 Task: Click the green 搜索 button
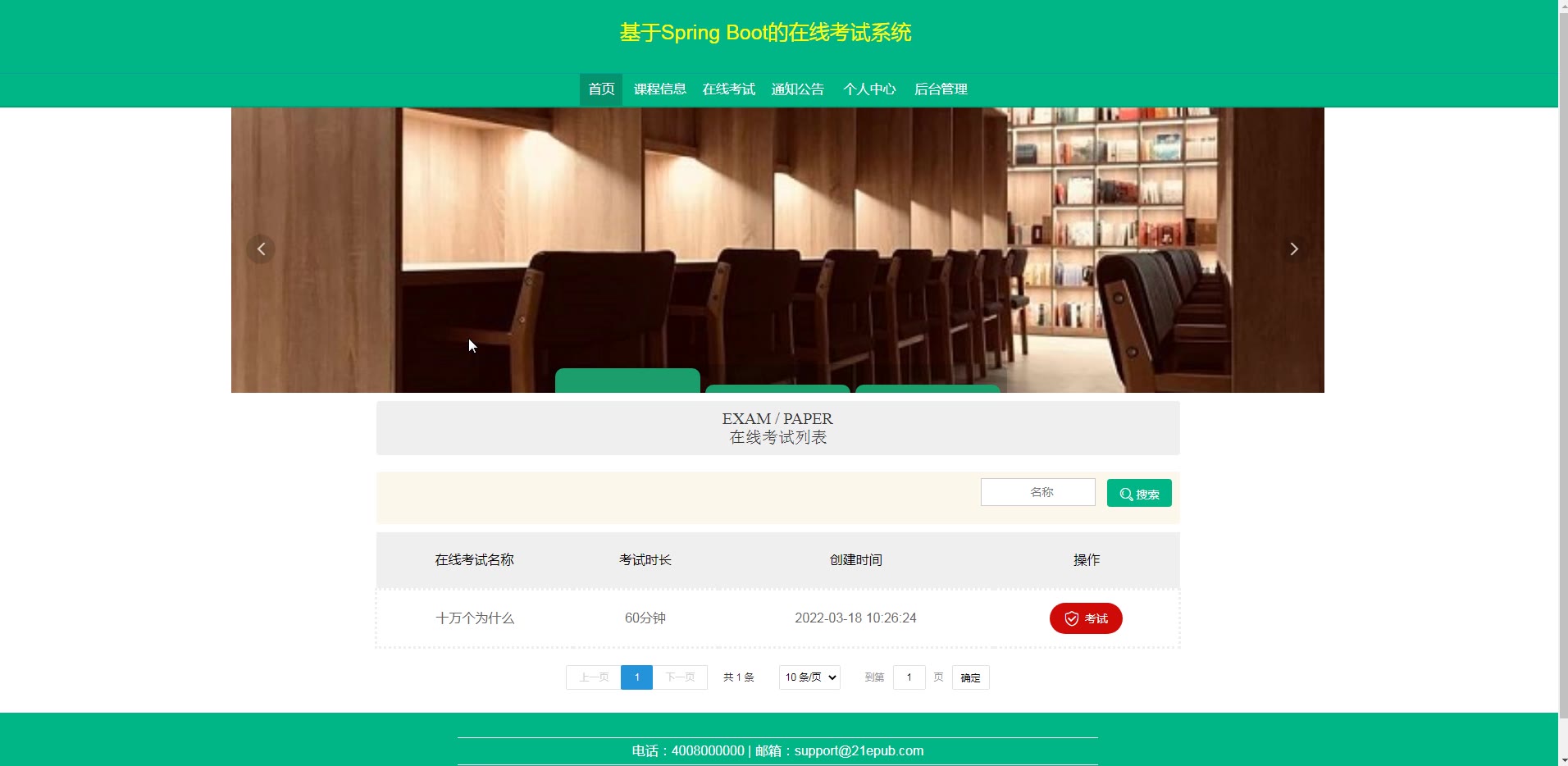point(1139,493)
